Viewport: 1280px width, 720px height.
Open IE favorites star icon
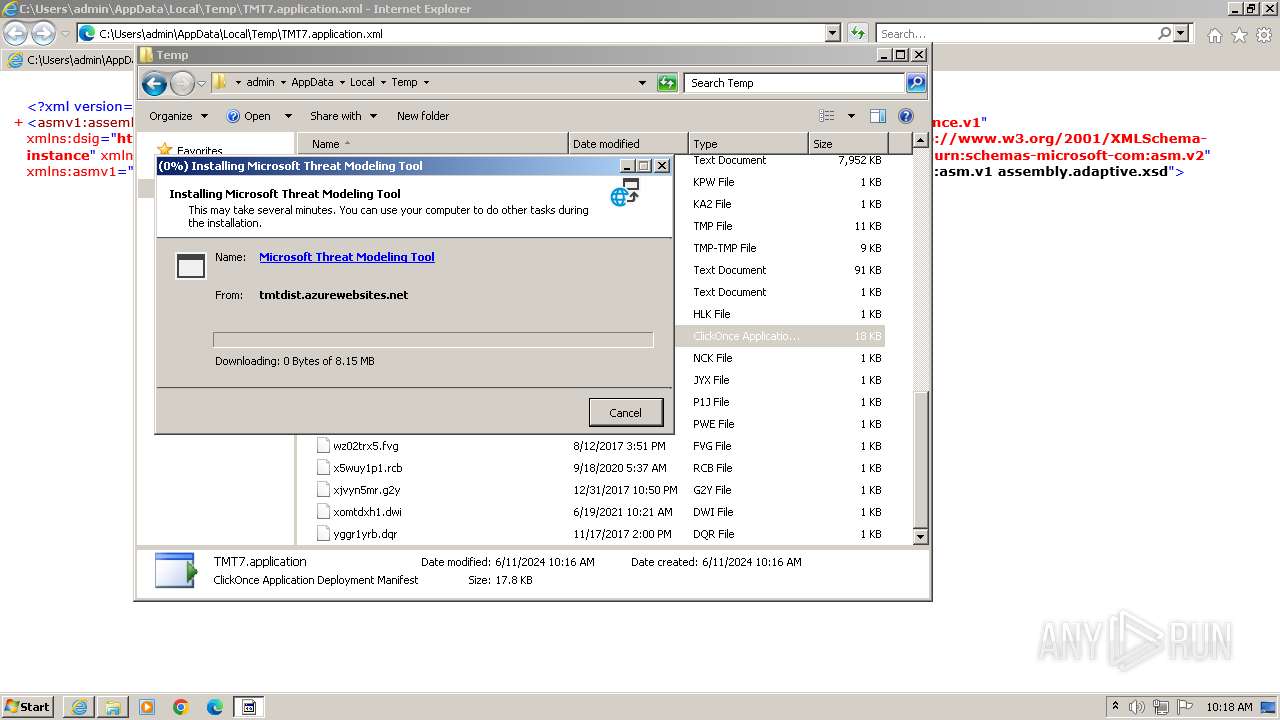pyautogui.click(x=1239, y=35)
